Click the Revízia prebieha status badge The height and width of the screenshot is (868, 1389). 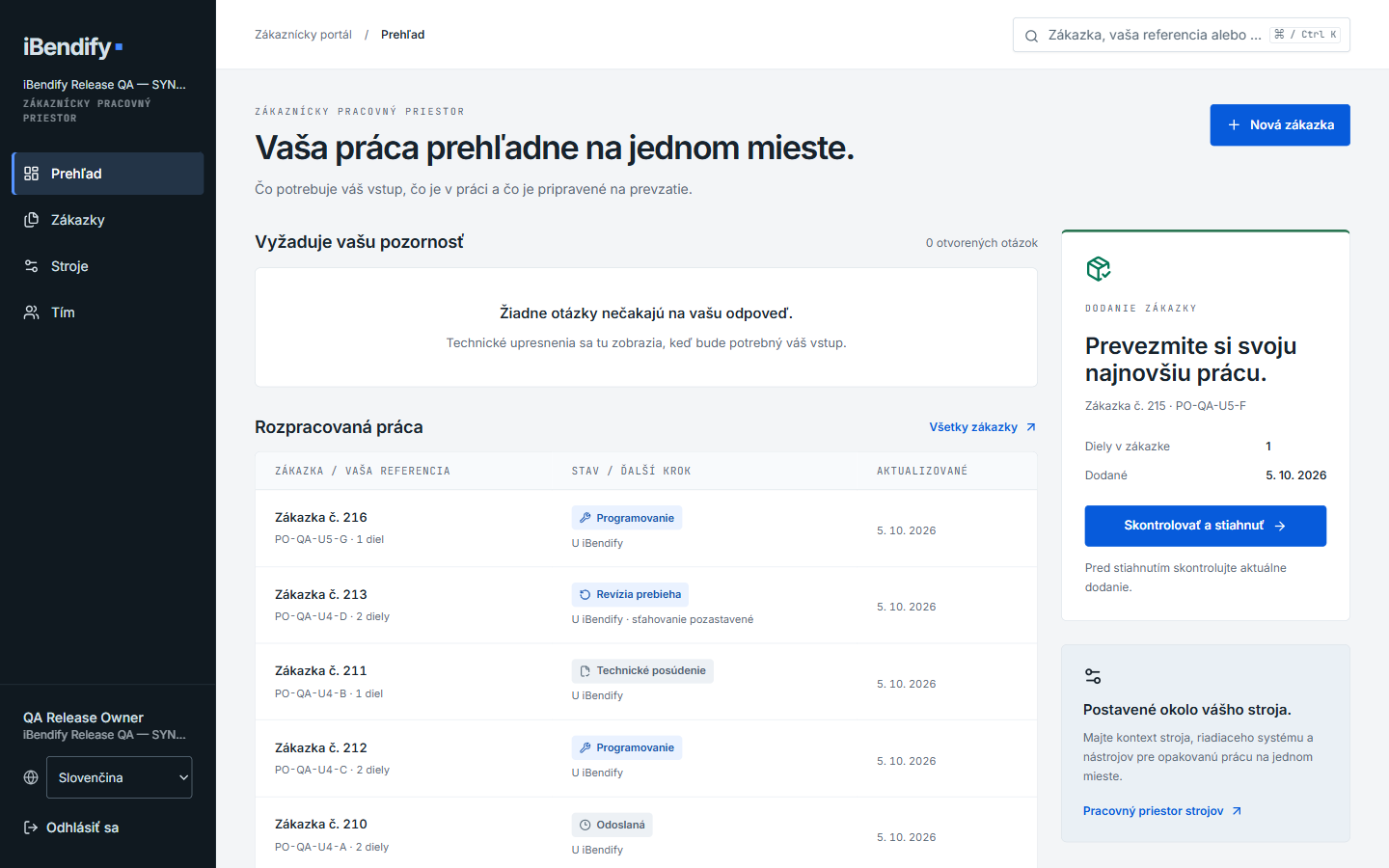(x=630, y=594)
